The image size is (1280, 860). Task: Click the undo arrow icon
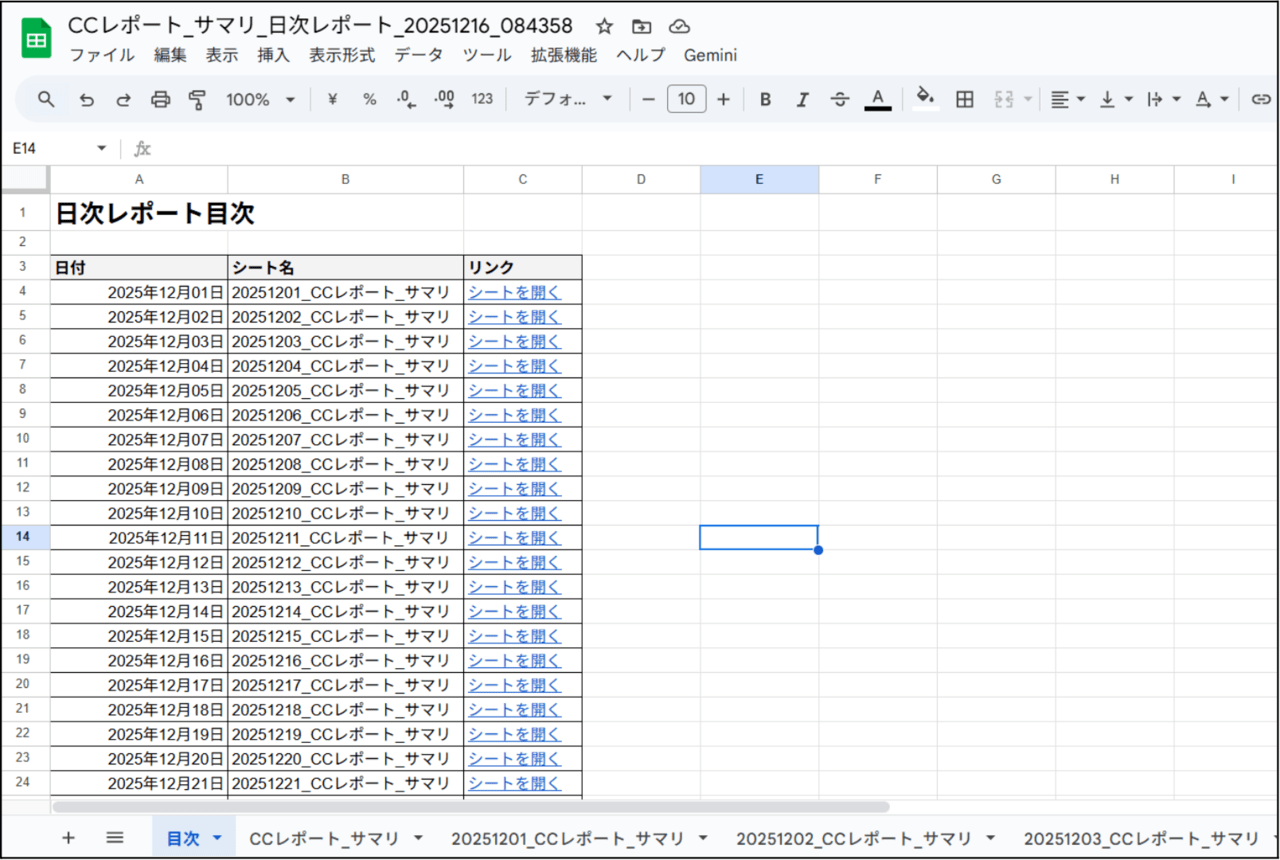point(87,99)
